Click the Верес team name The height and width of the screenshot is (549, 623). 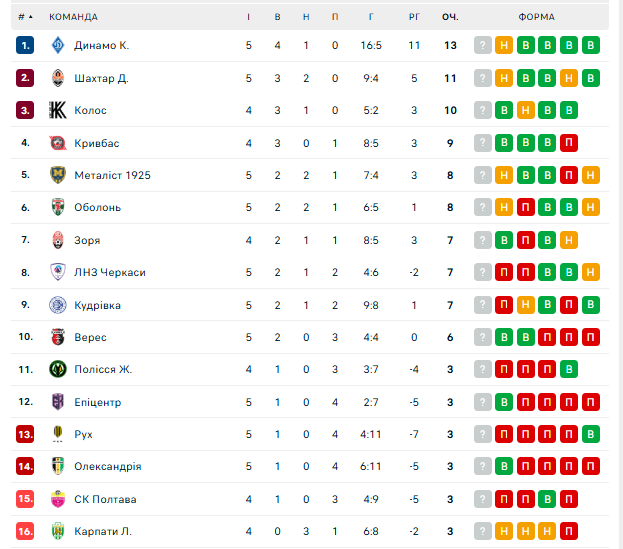pos(90,338)
